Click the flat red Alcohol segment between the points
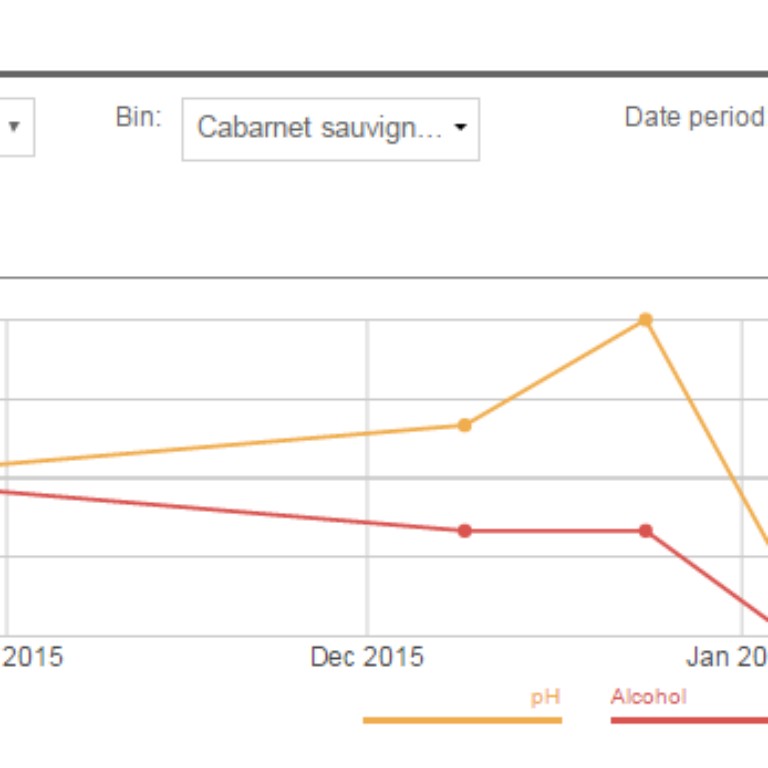768x768 pixels. pyautogui.click(x=555, y=531)
